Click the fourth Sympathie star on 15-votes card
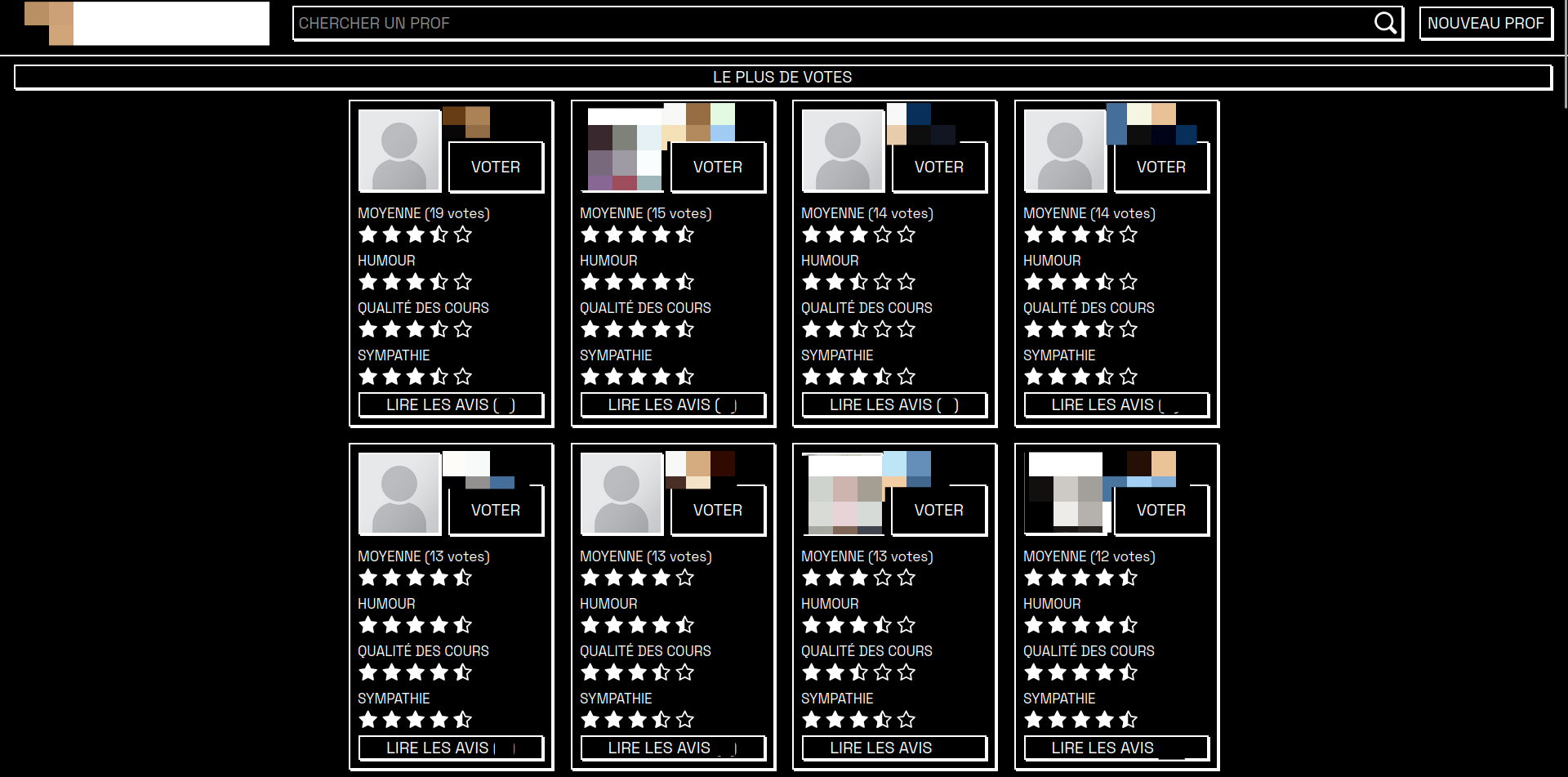The width and height of the screenshot is (1568, 777). tap(661, 377)
